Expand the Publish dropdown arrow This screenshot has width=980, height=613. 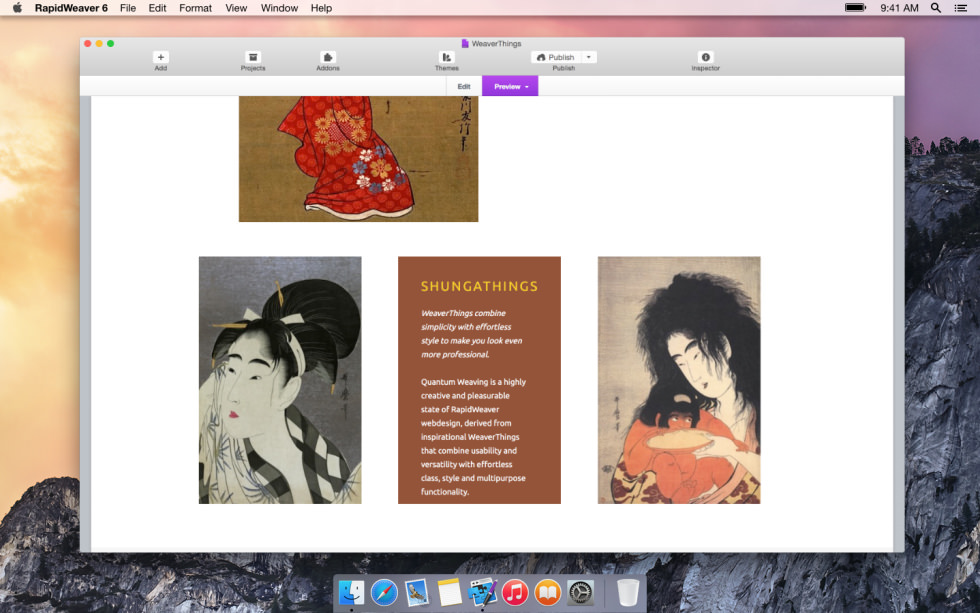pos(589,57)
